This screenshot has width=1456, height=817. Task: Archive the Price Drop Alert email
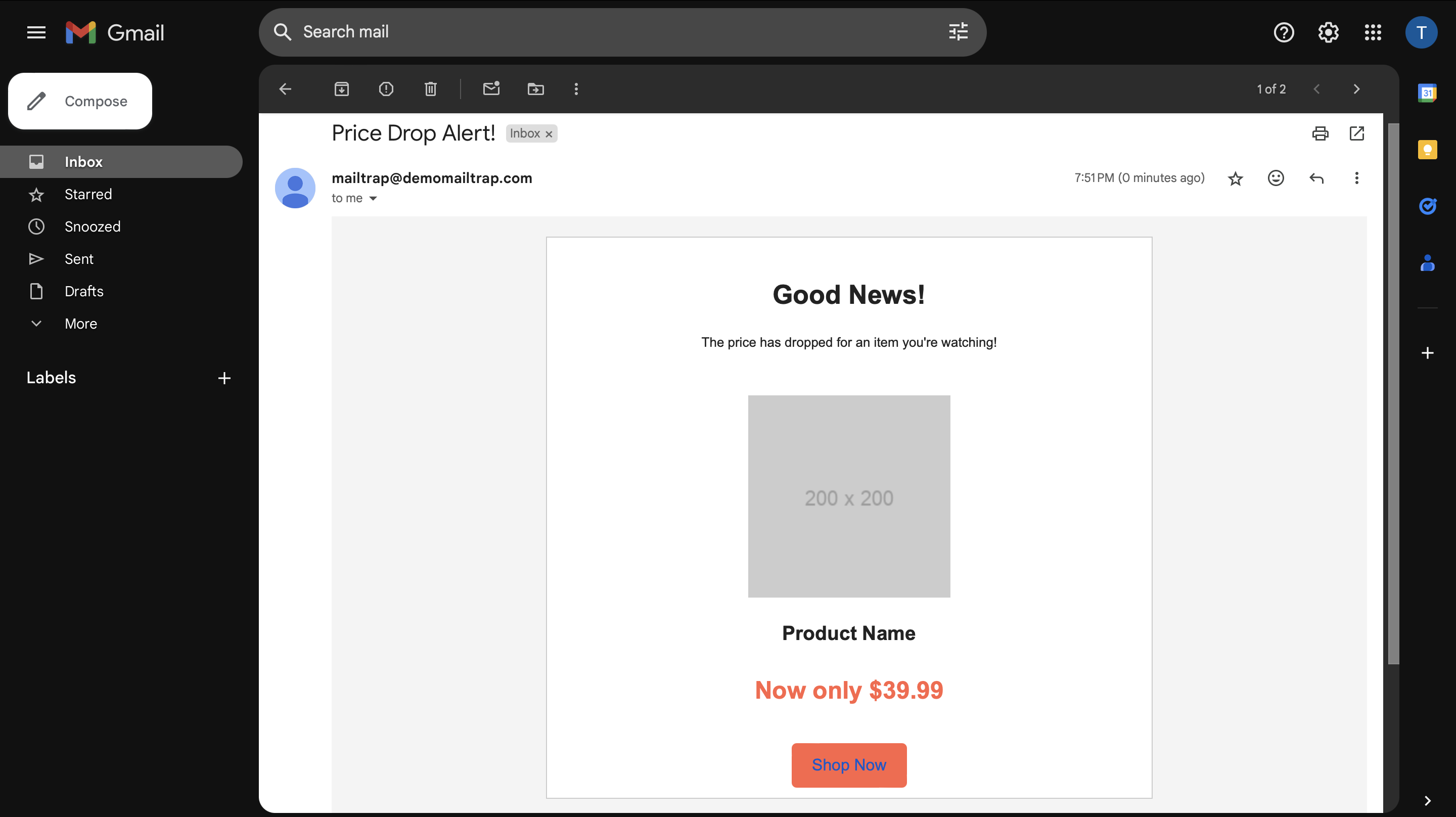click(341, 89)
